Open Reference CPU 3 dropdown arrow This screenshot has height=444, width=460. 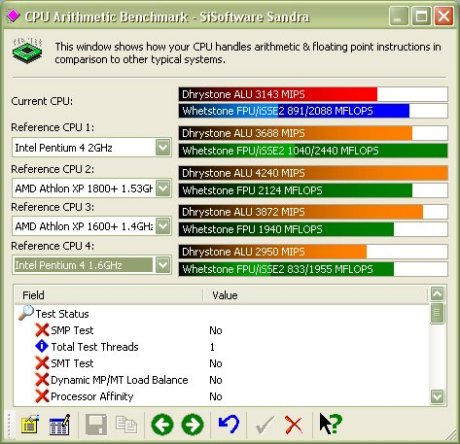163,226
